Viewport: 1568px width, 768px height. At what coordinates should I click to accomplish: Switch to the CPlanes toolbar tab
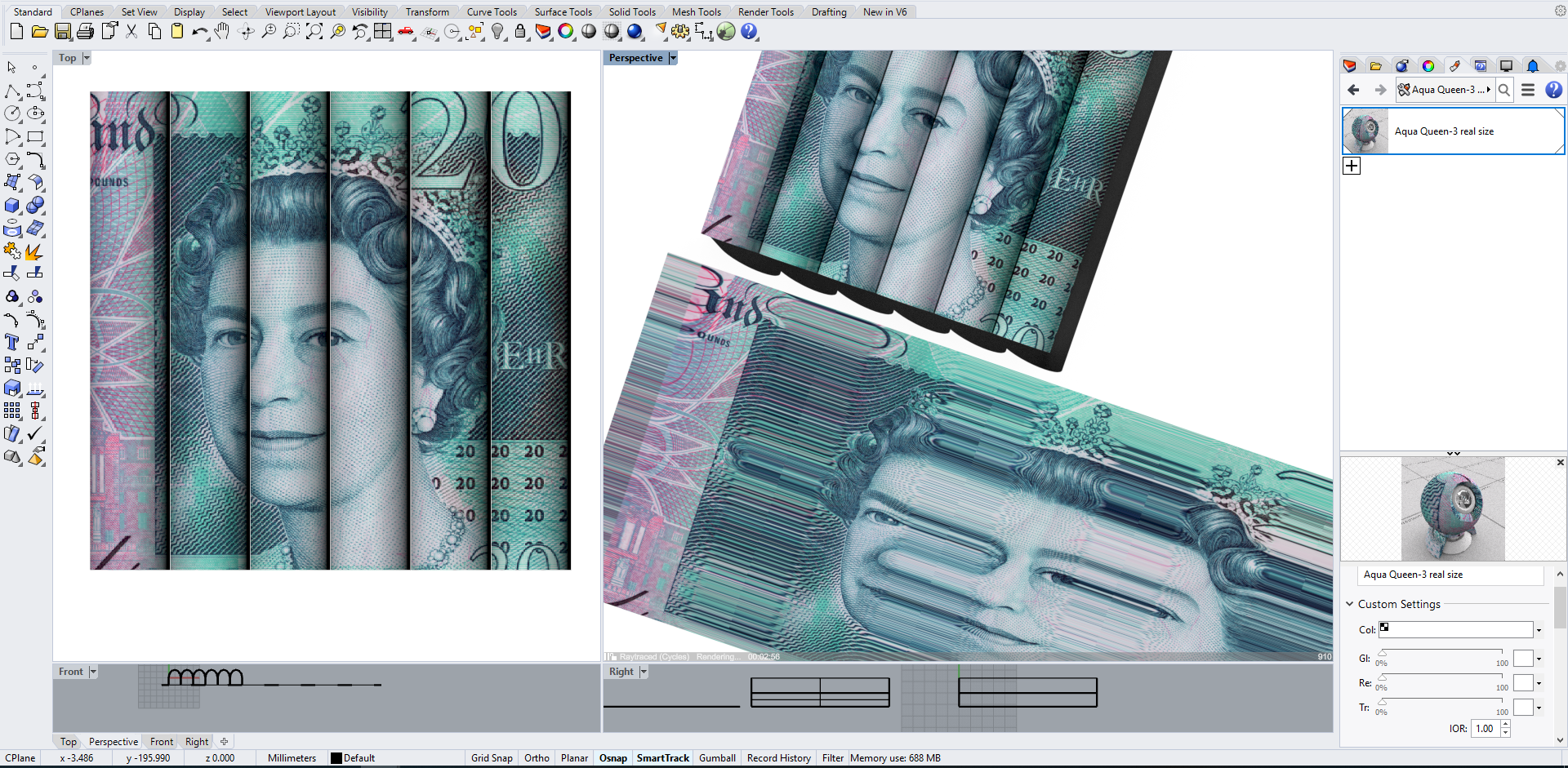pos(87,12)
